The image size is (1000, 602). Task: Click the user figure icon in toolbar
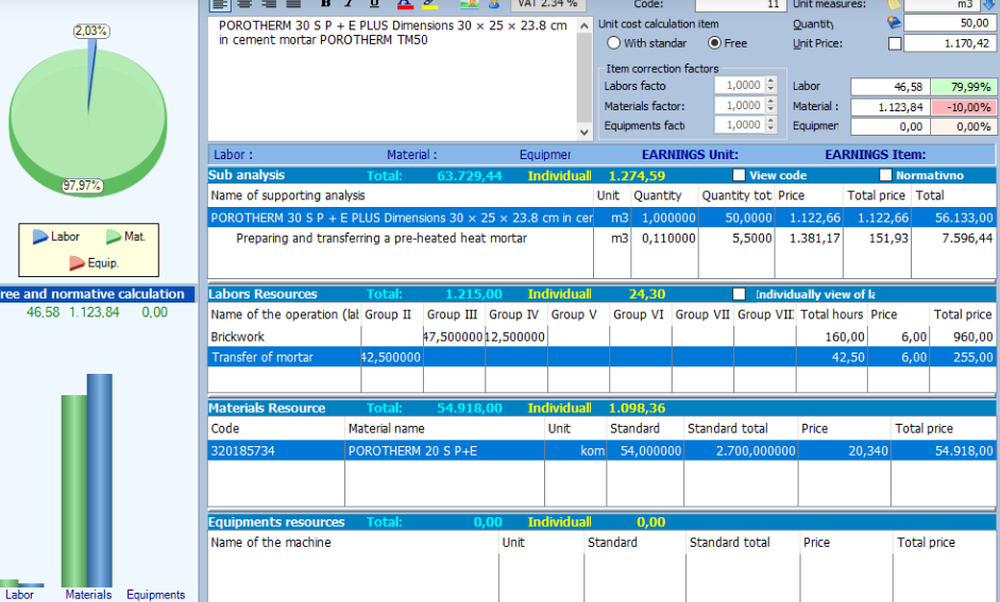494,4
